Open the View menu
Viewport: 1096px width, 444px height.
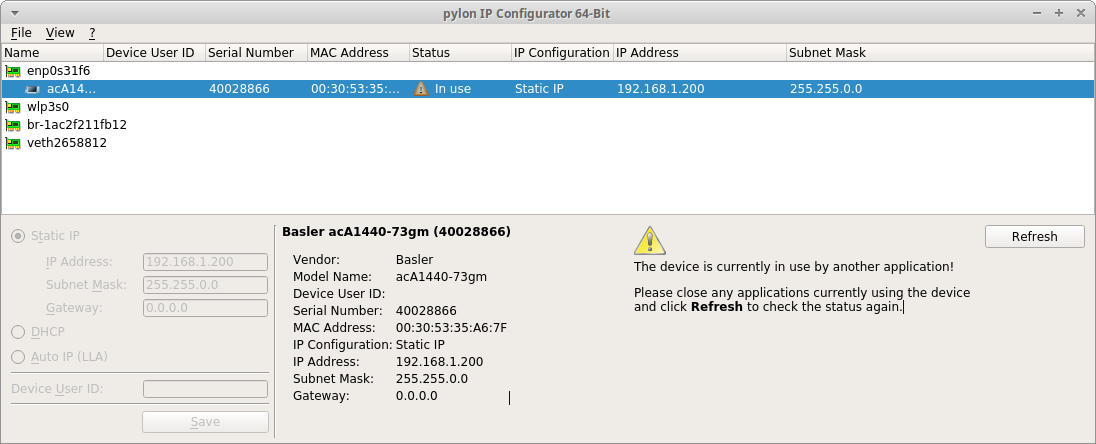pyautogui.click(x=60, y=33)
